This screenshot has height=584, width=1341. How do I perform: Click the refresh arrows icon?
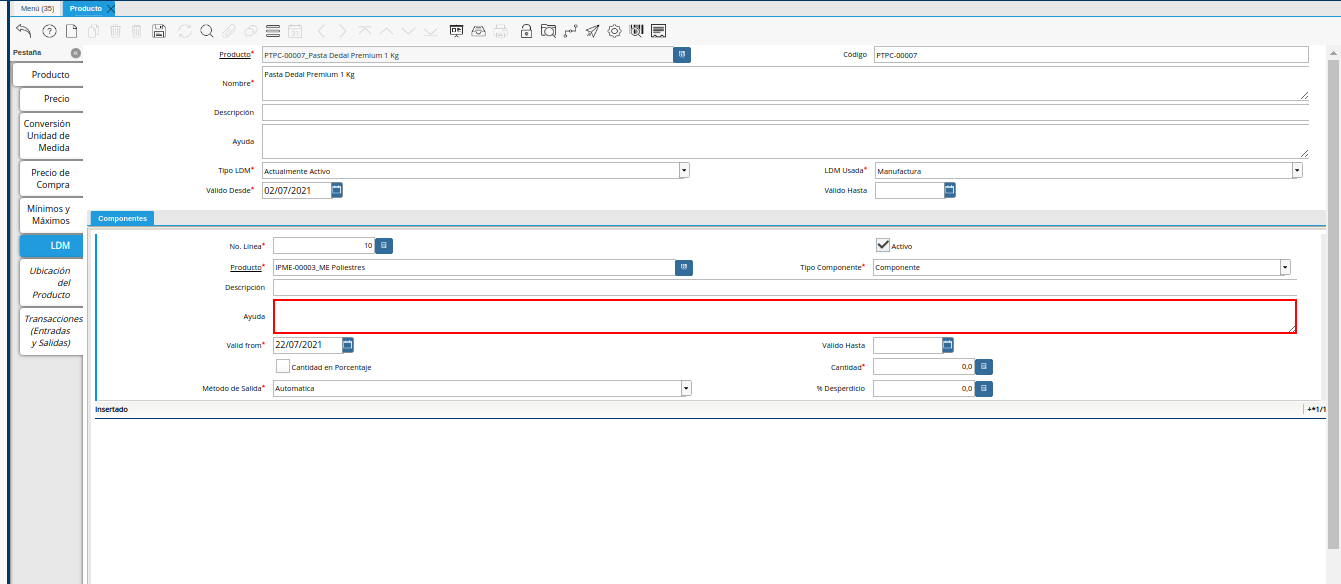pos(185,31)
